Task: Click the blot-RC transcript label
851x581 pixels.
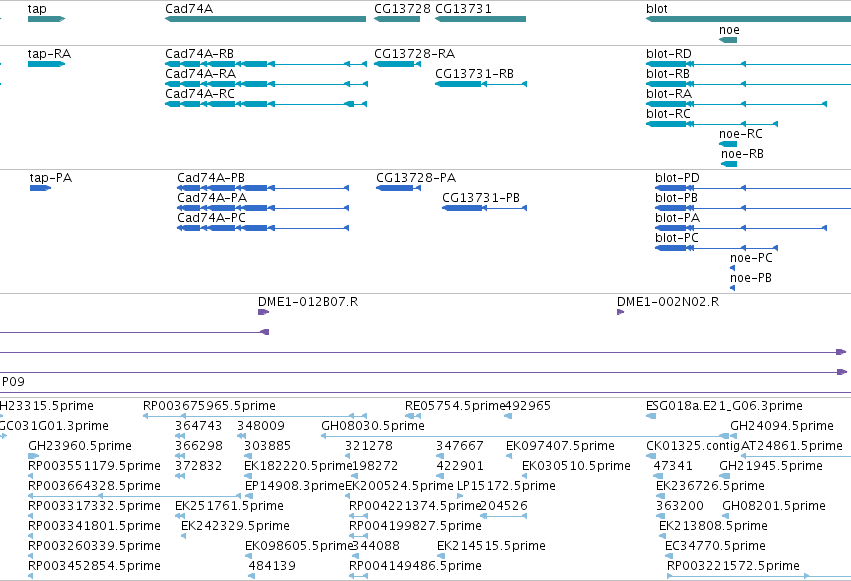Action: tap(668, 114)
